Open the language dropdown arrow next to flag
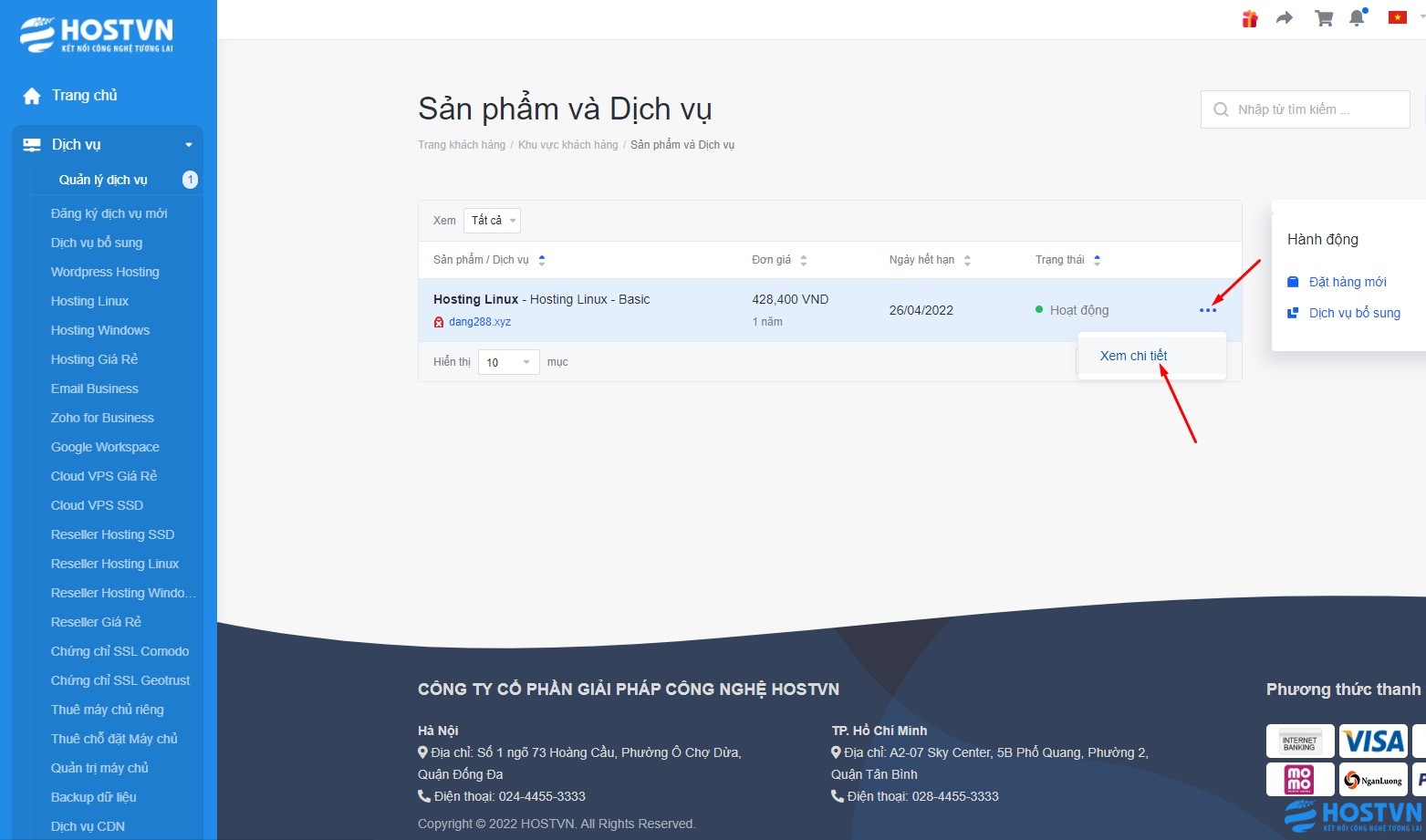1426x840 pixels. [1421, 16]
